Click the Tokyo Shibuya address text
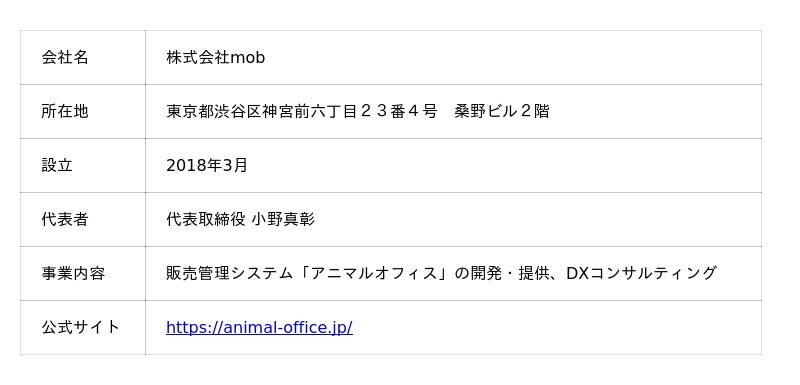The height and width of the screenshot is (385, 800). (358, 112)
